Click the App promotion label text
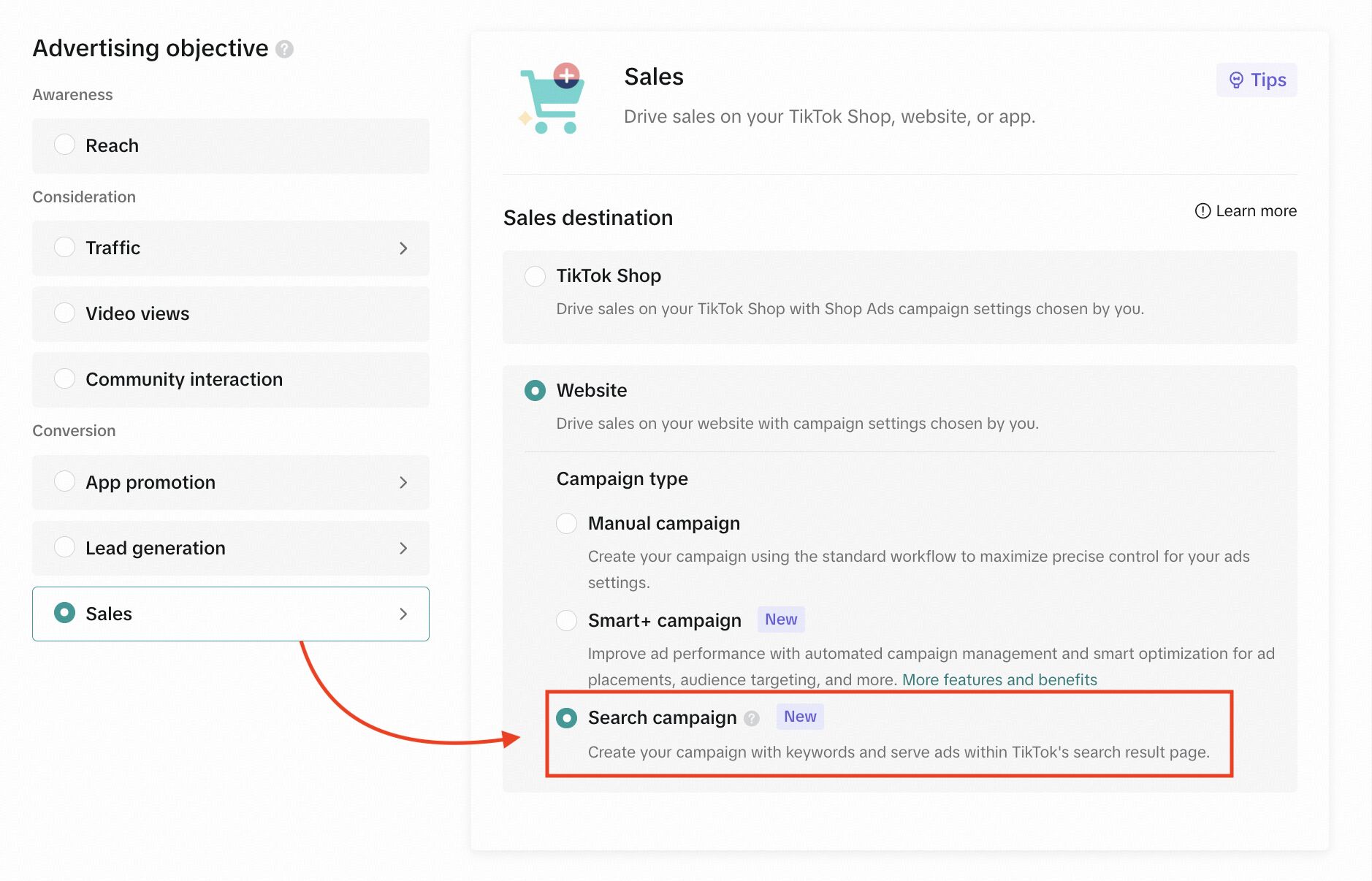1372x881 pixels. 150,483
